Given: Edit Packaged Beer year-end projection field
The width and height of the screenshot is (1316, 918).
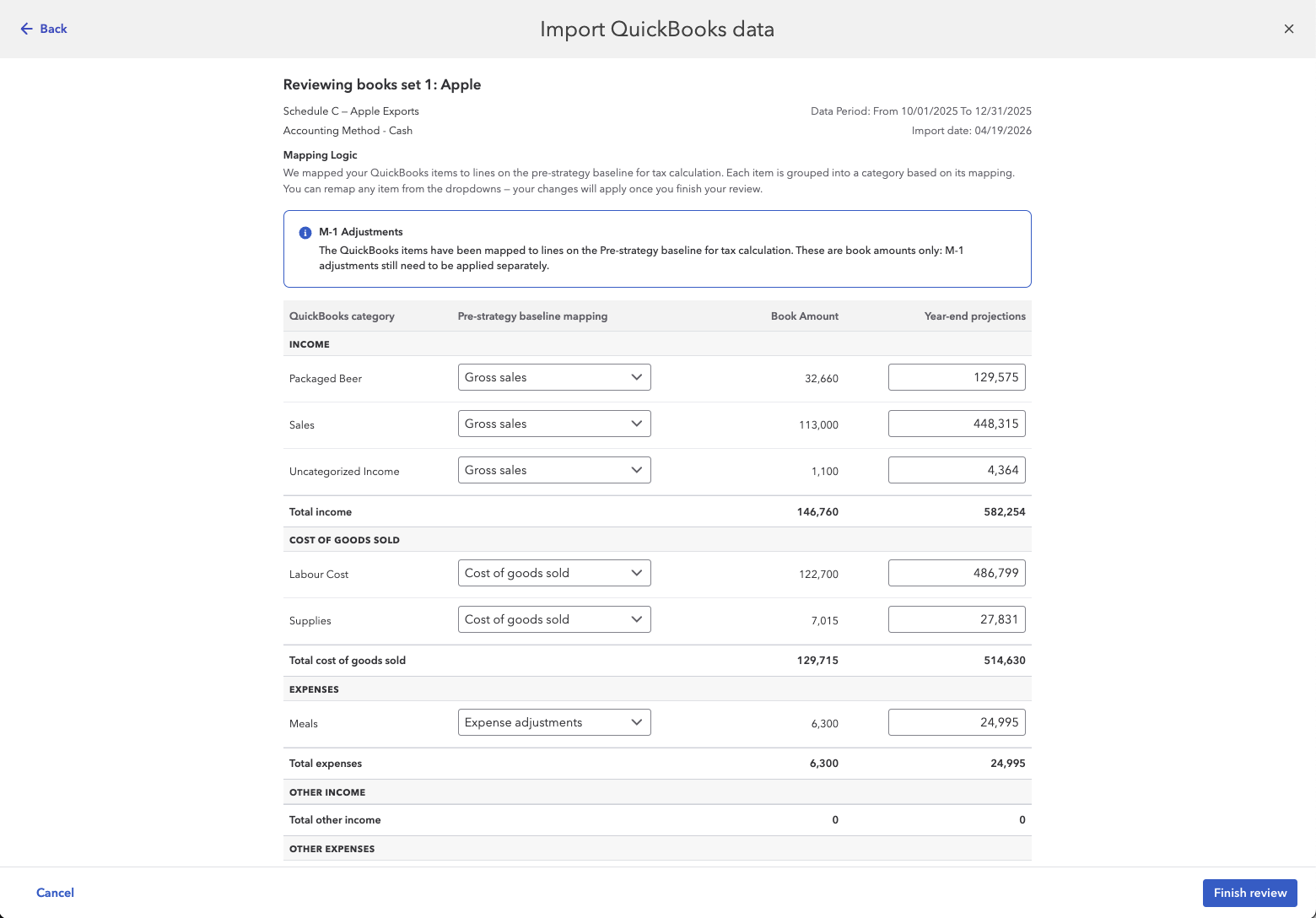Looking at the screenshot, I should click(957, 377).
